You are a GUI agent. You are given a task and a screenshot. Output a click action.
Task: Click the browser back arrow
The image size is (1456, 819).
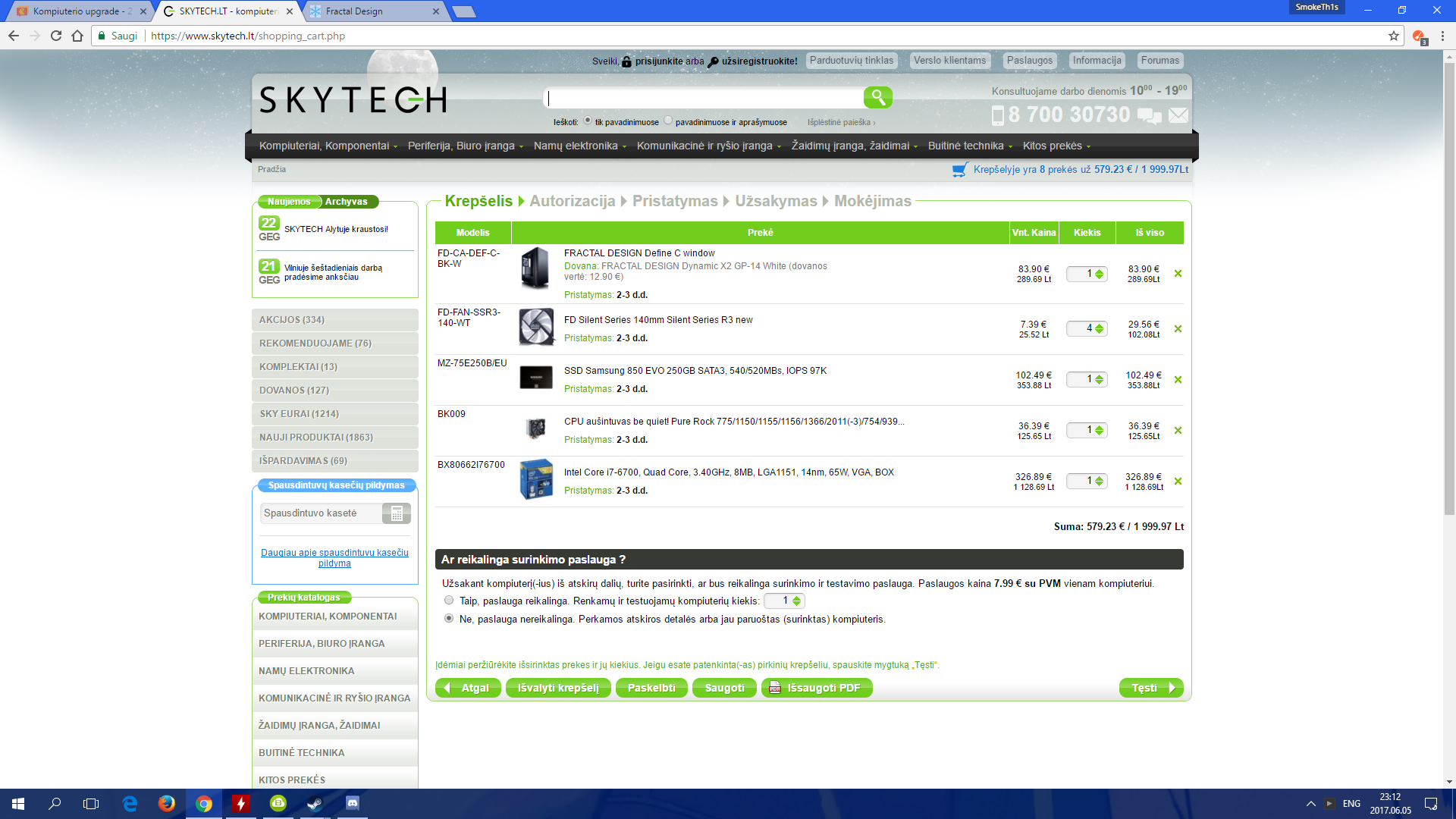pyautogui.click(x=14, y=36)
